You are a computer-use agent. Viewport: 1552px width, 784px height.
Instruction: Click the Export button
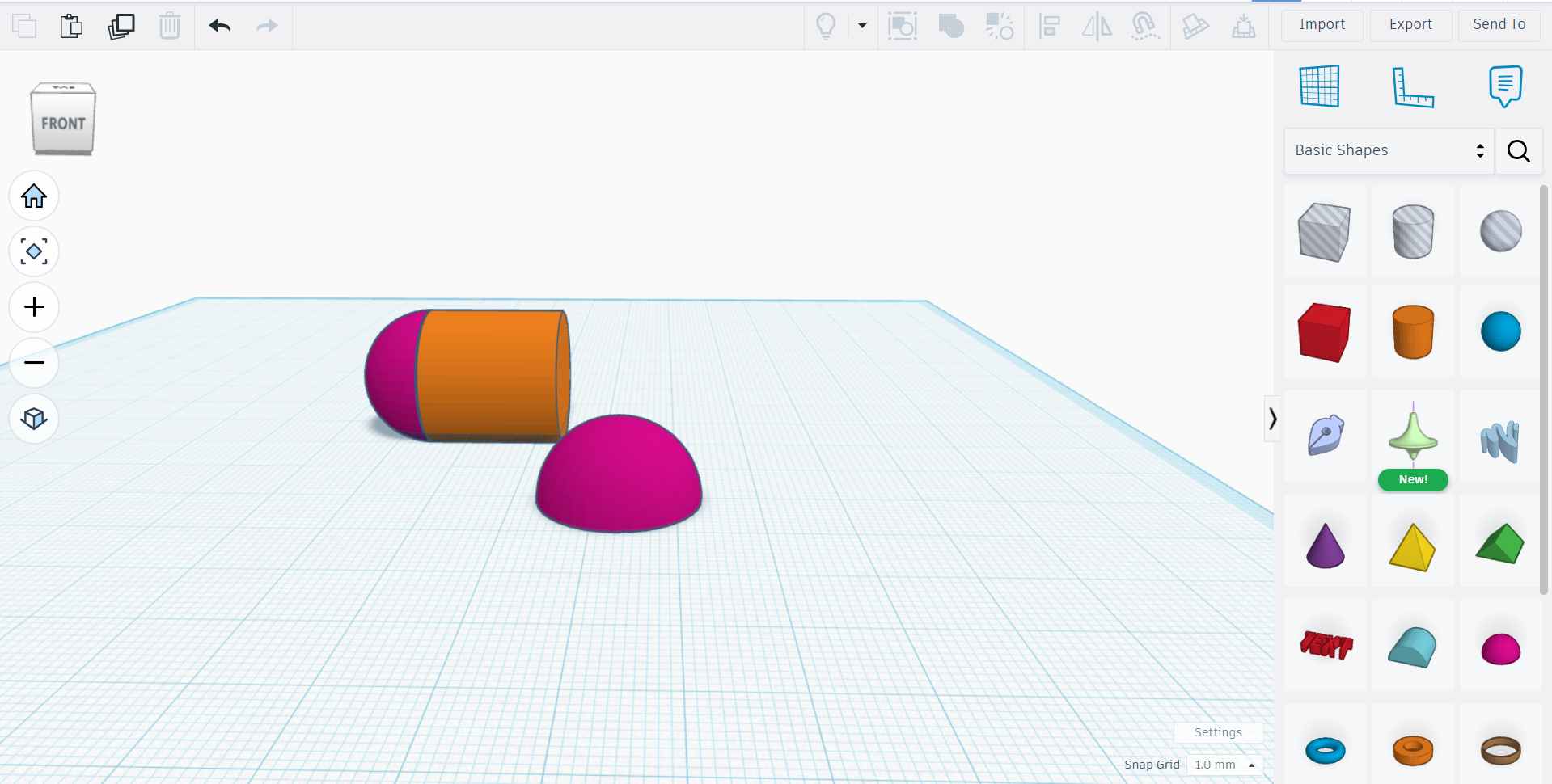[x=1410, y=24]
